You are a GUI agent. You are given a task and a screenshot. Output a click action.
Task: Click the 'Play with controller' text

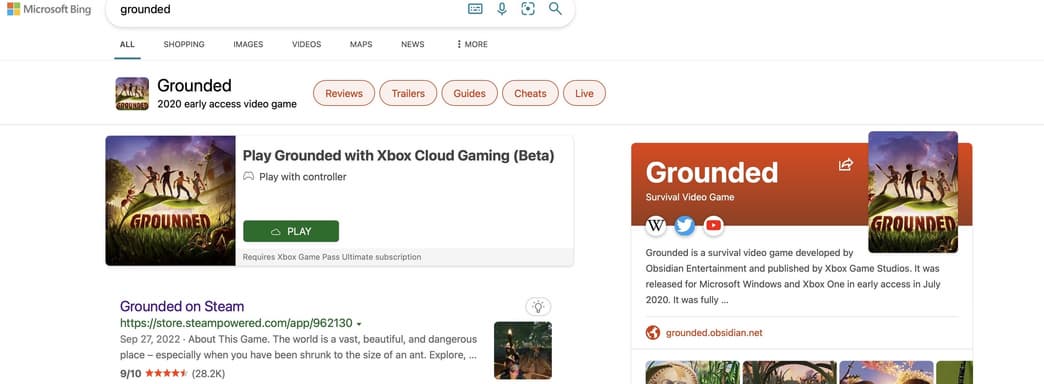(x=303, y=177)
